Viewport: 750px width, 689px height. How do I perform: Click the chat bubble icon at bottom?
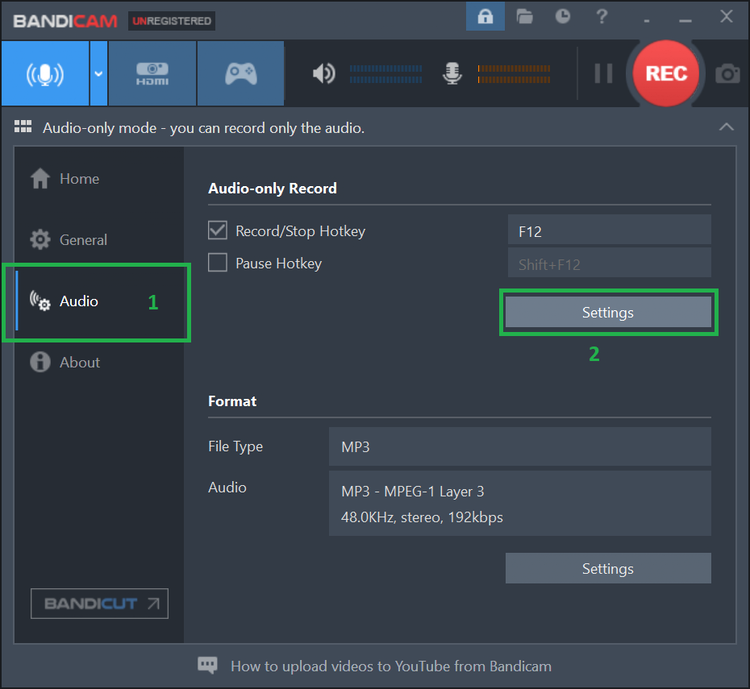[207, 666]
